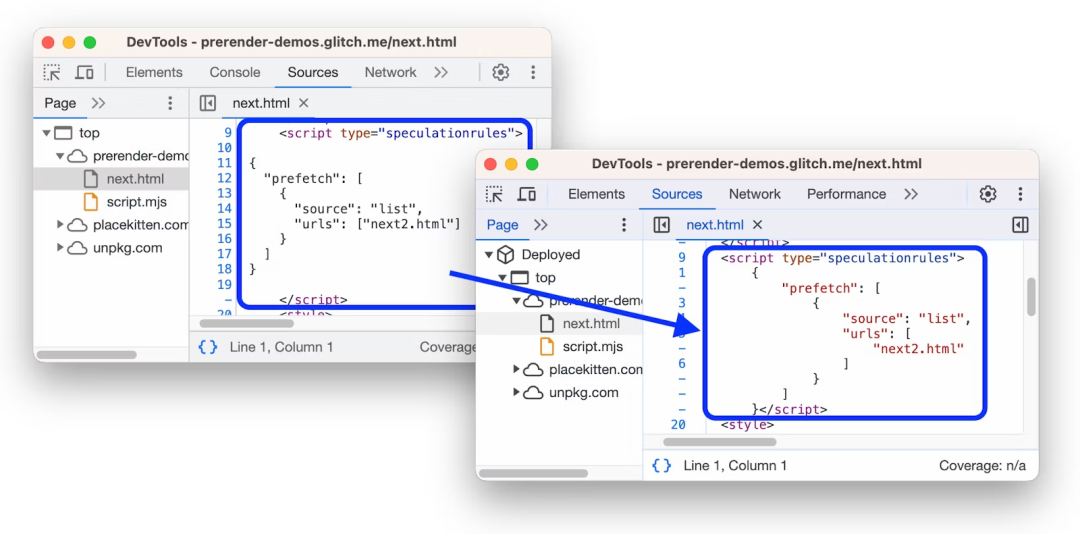Show debugger sidebar icon in front window

pos(1021,225)
